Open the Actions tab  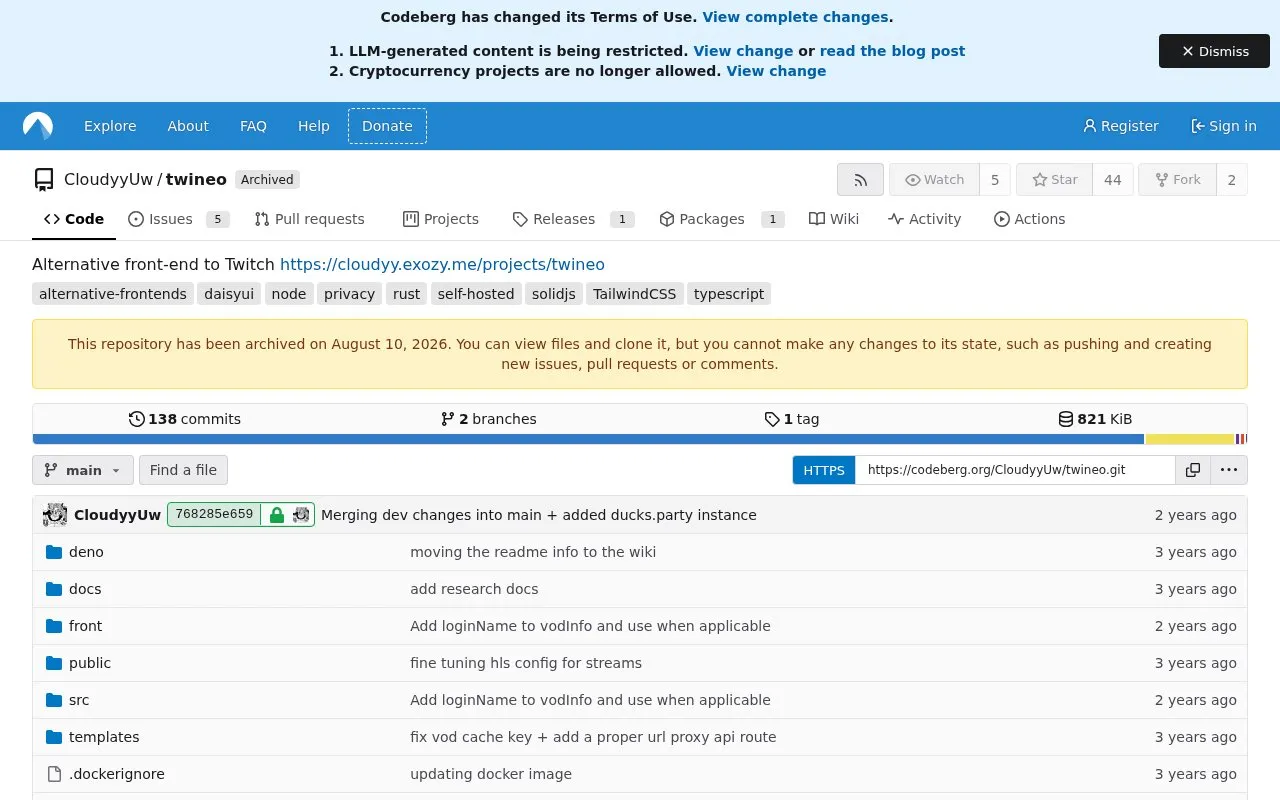[x=1029, y=219]
